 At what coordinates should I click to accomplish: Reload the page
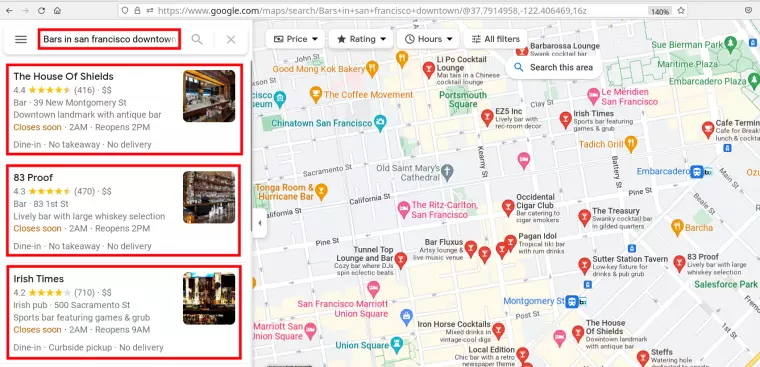pos(41,10)
